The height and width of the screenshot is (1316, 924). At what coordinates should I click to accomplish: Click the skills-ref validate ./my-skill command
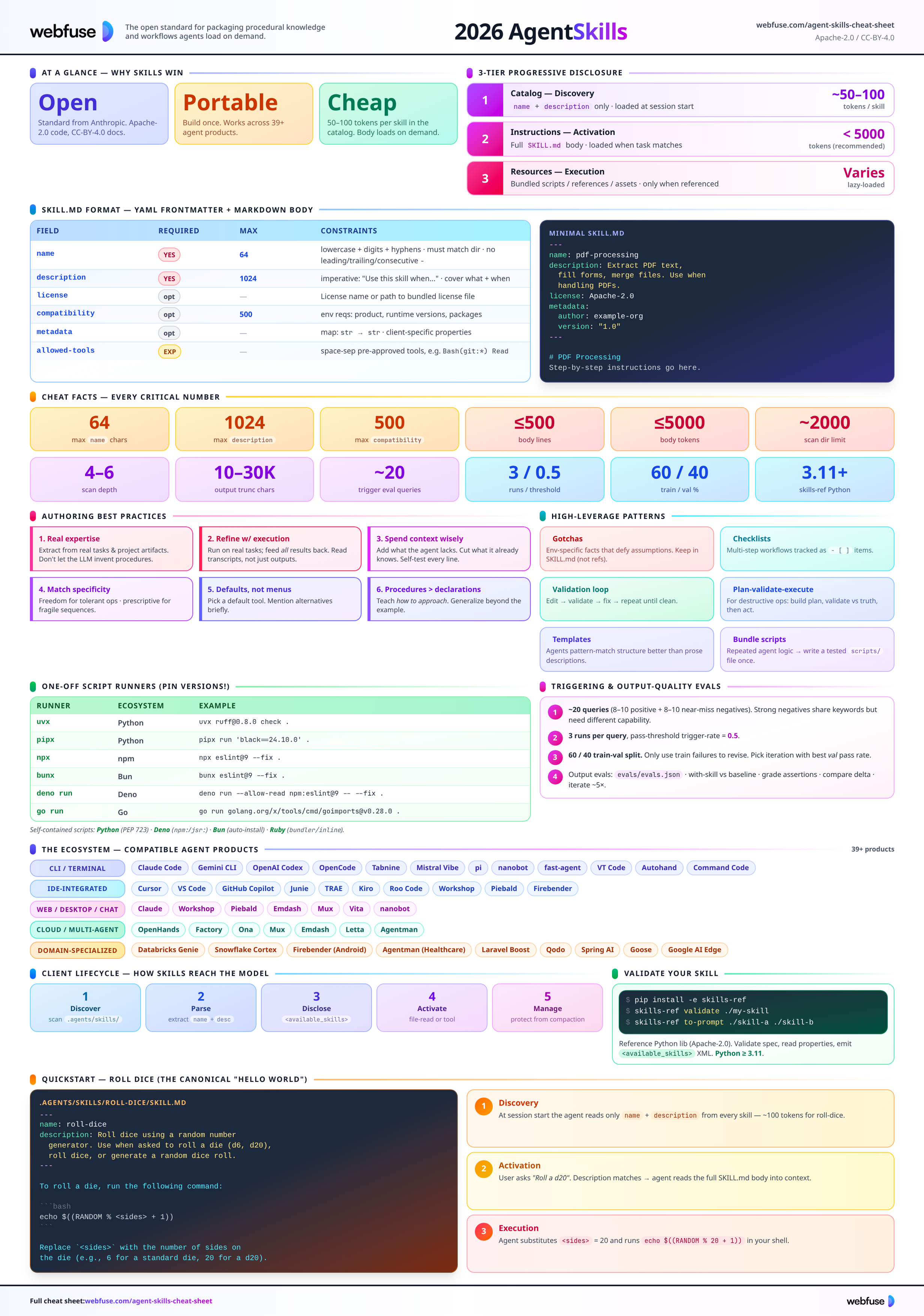(x=697, y=1011)
